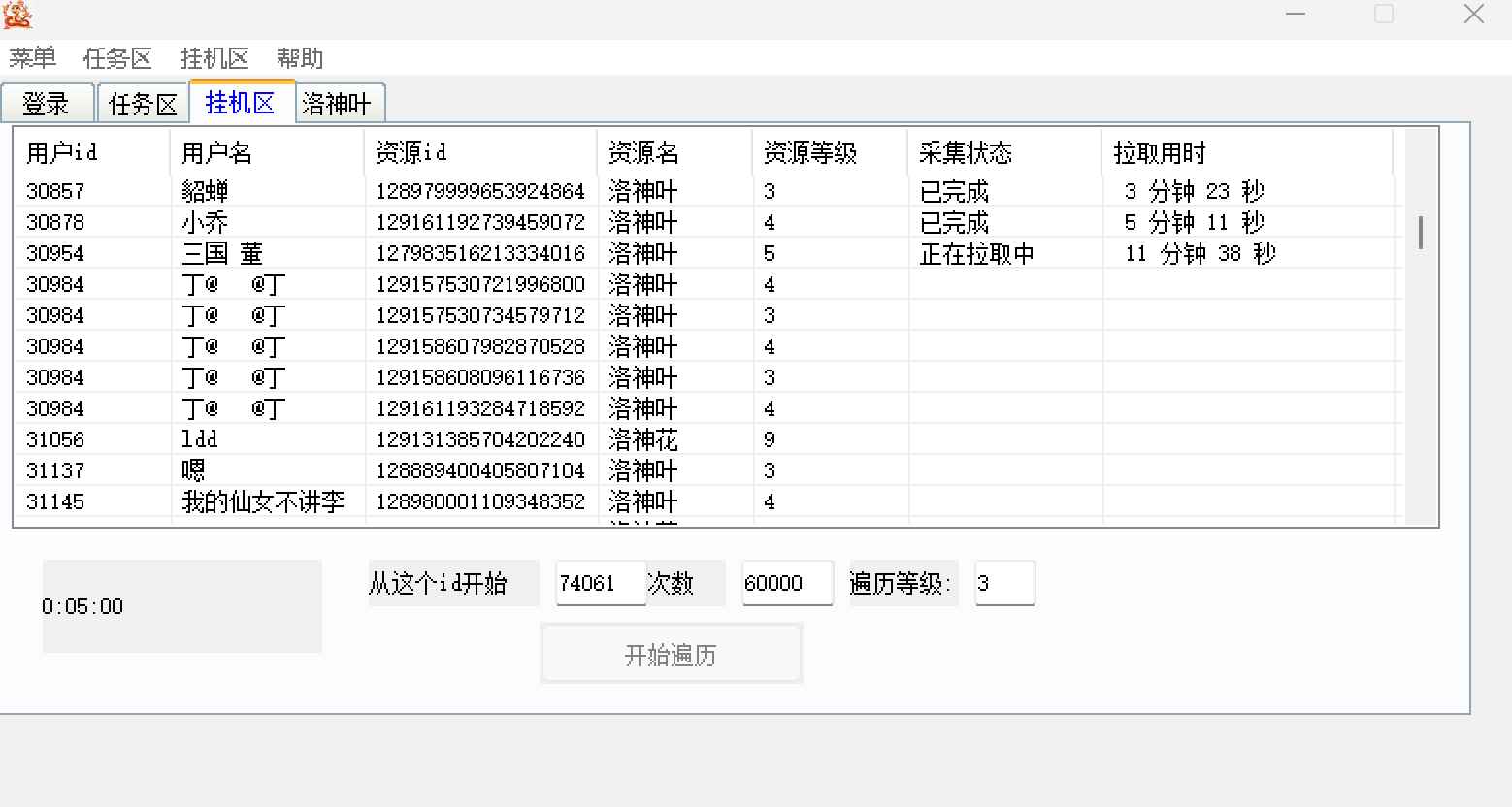1512x807 pixels.
Task: Edit the count field showing 60000
Action: [786, 583]
